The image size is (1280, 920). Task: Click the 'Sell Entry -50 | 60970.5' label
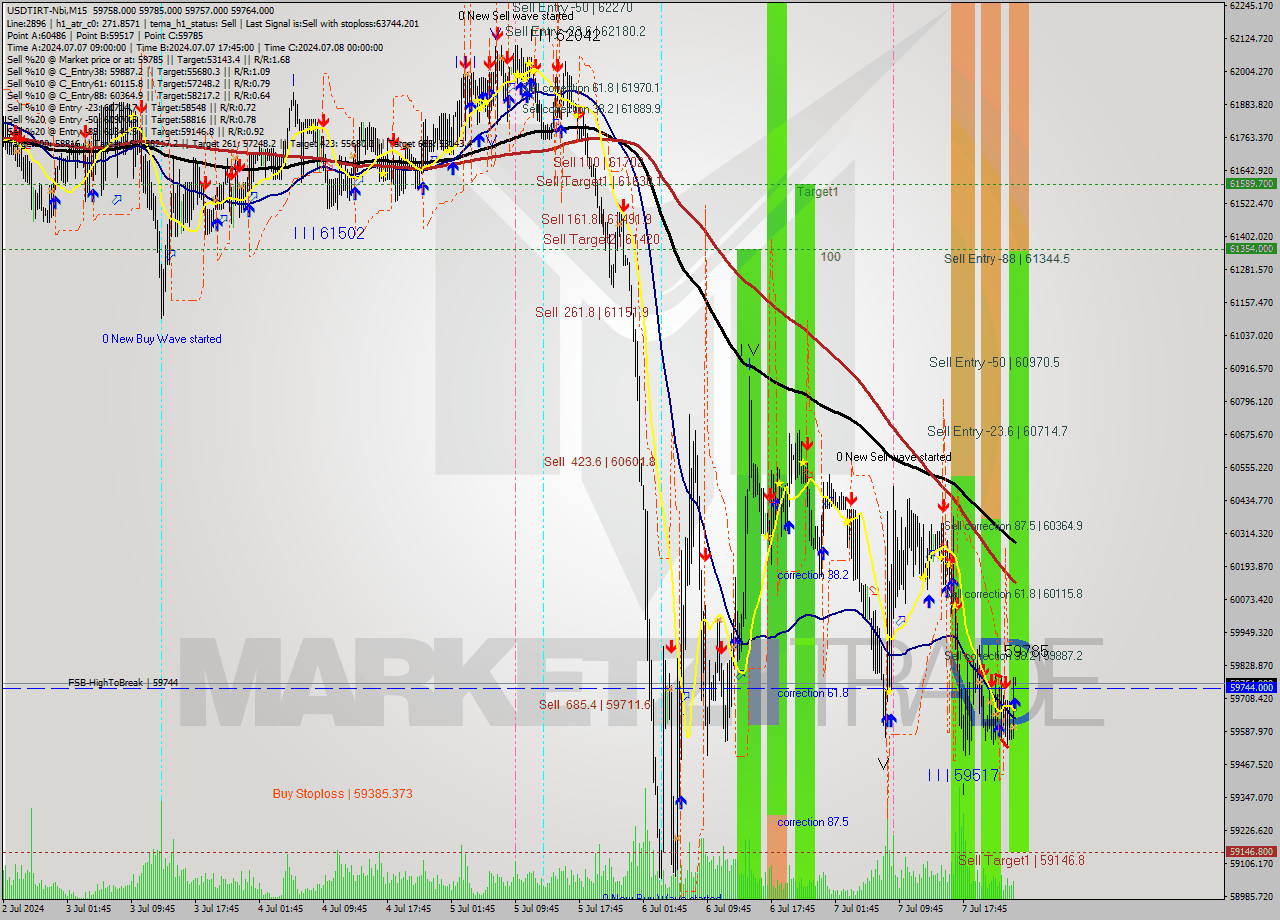(994, 363)
